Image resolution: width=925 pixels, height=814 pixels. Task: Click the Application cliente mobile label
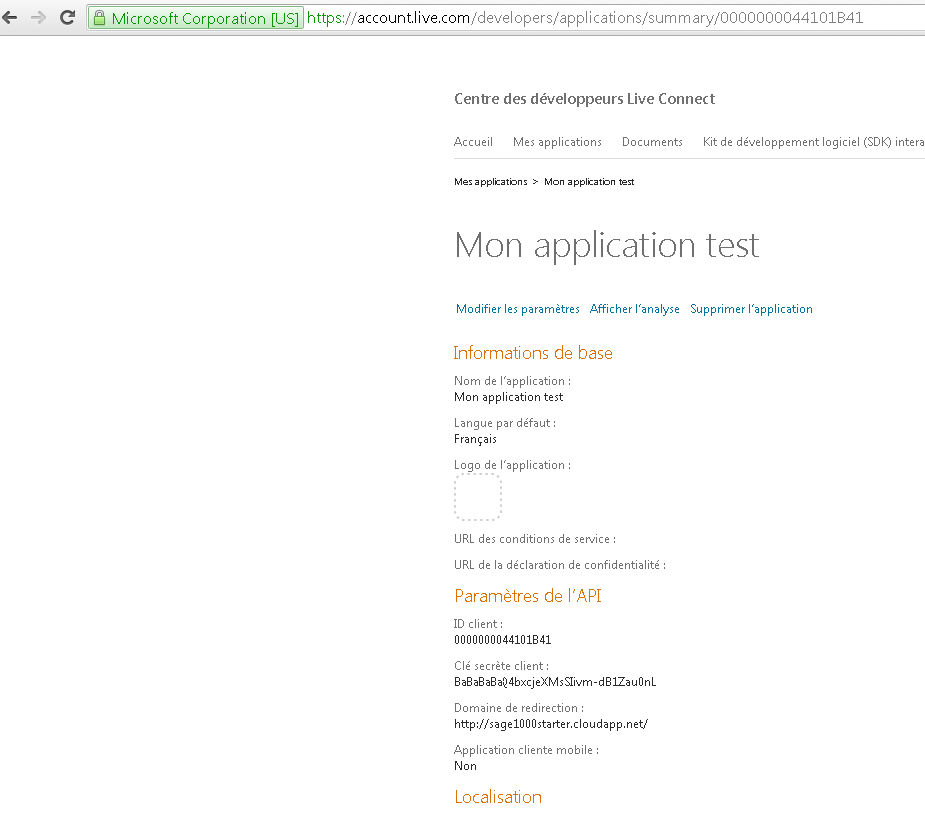click(x=526, y=750)
